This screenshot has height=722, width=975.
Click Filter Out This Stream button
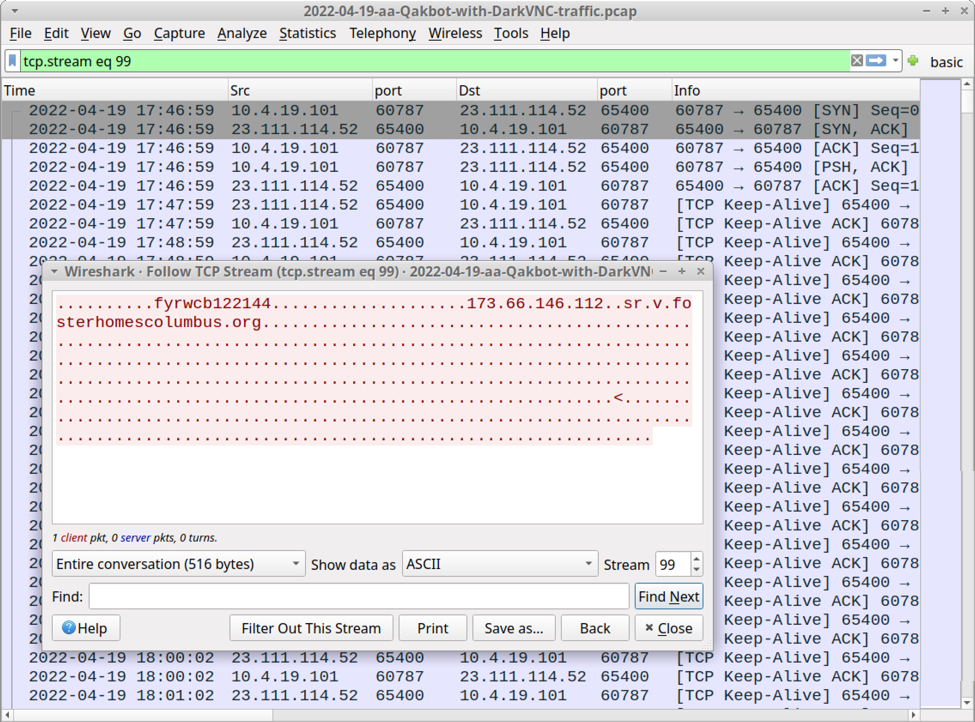(x=311, y=628)
